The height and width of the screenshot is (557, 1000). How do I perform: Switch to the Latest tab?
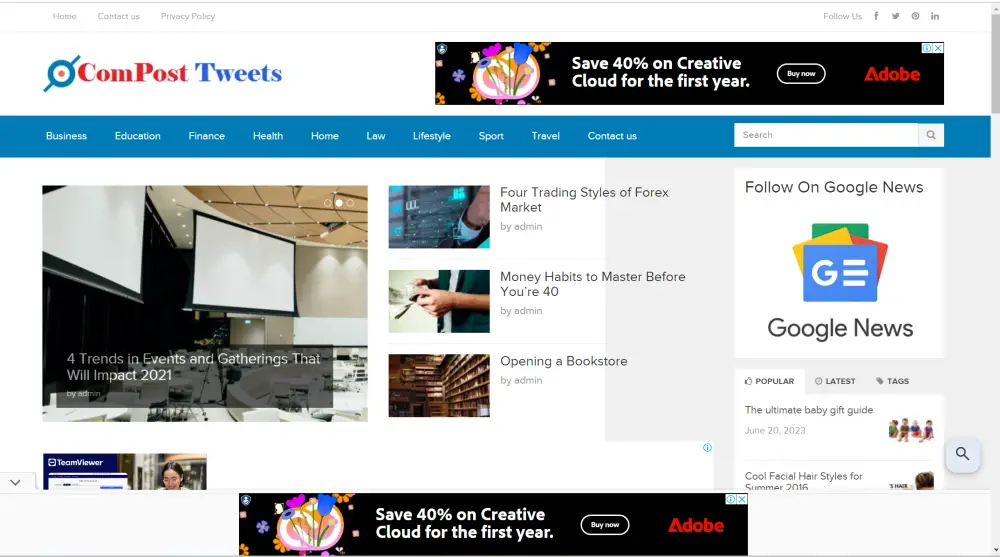(835, 381)
